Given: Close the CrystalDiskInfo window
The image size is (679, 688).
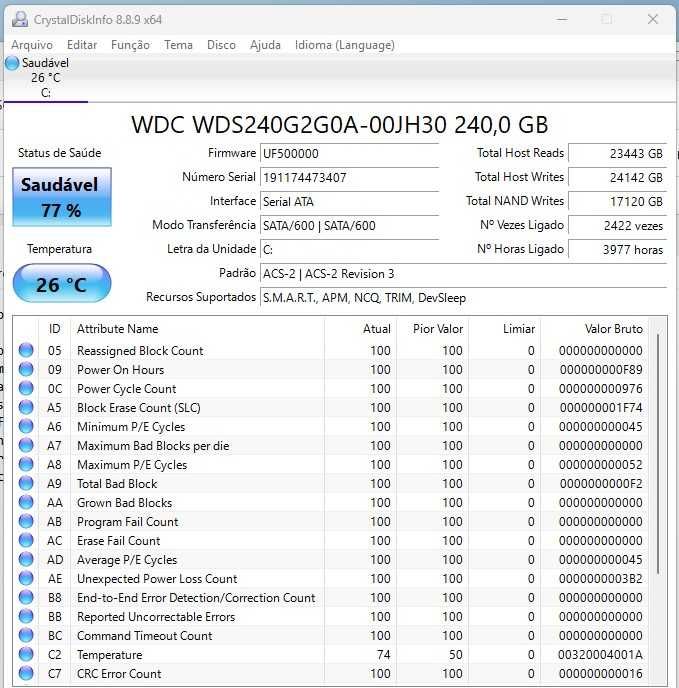Looking at the screenshot, I should click(x=653, y=19).
